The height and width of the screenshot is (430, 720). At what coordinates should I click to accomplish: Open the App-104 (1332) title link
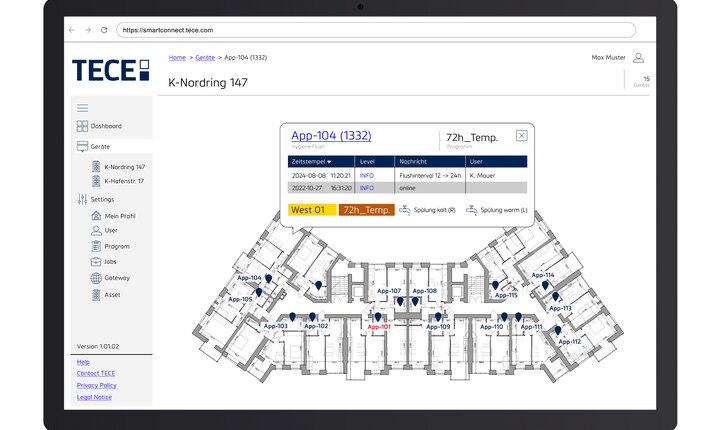pyautogui.click(x=331, y=136)
